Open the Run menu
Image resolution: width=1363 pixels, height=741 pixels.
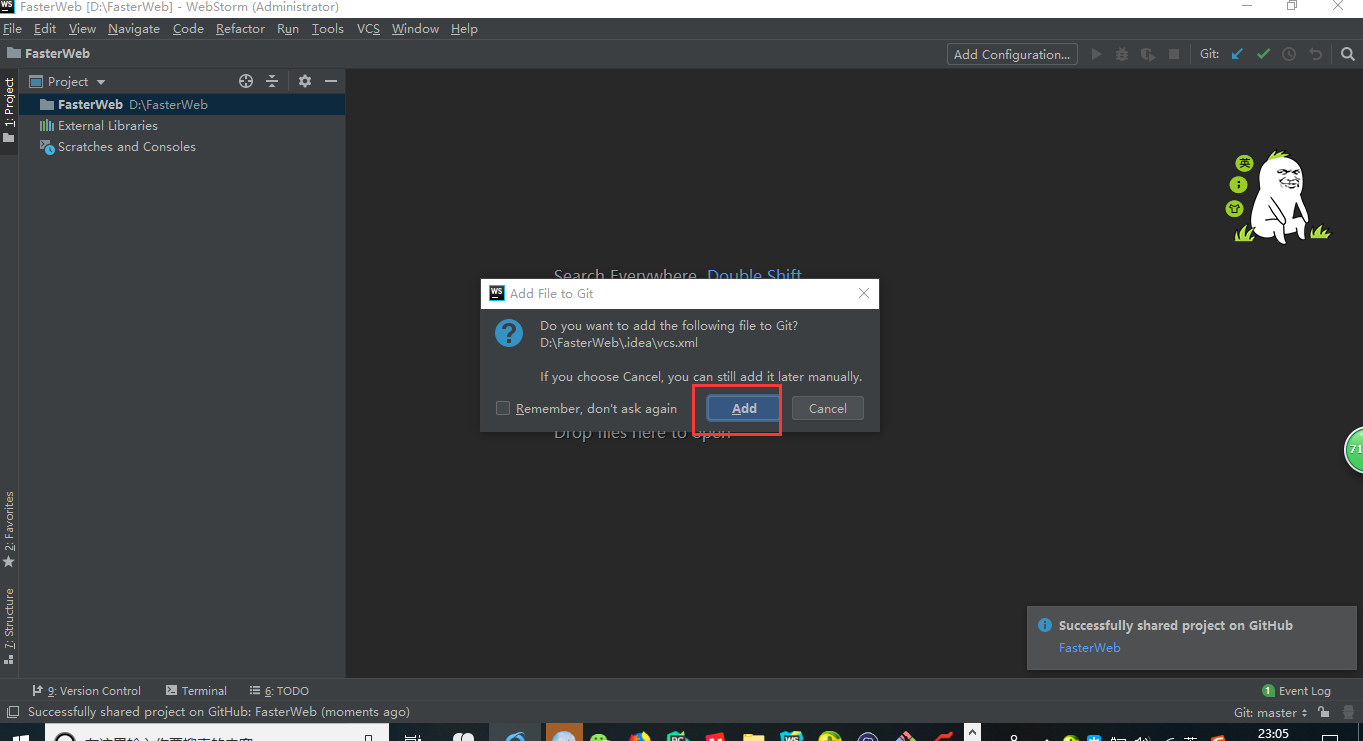tap(288, 28)
